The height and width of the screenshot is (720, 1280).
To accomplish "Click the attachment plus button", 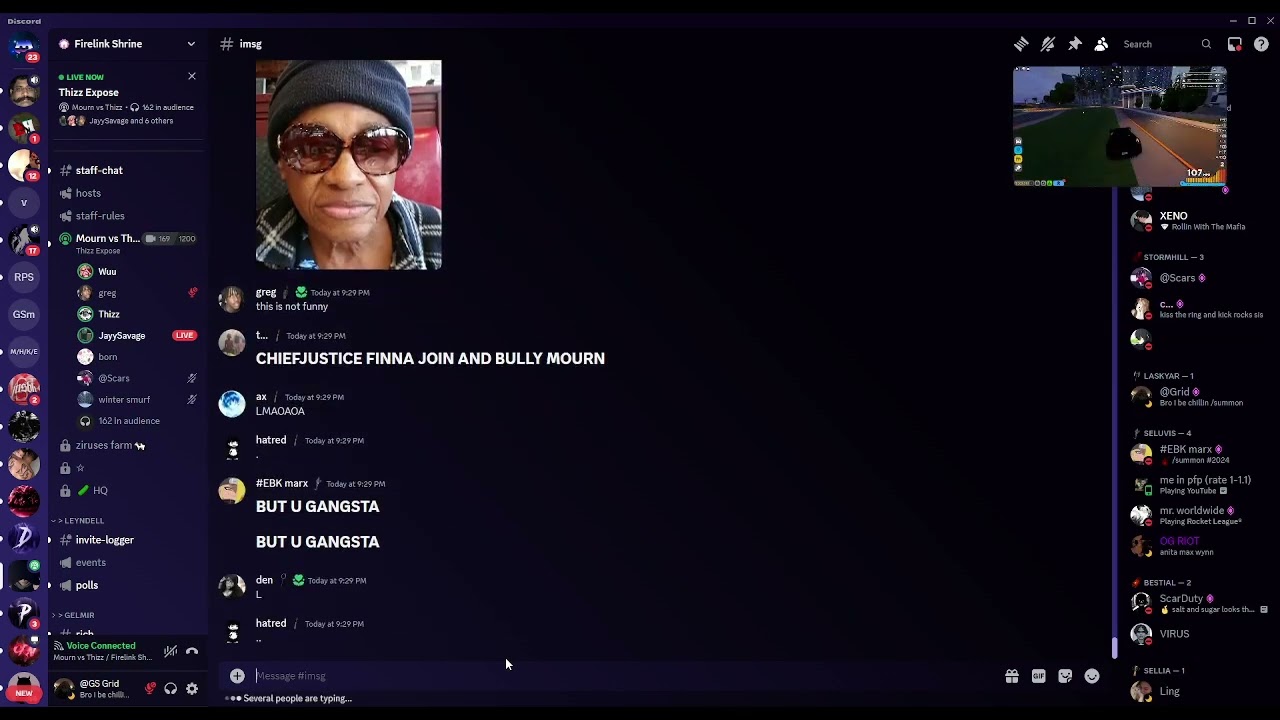I will tap(237, 676).
